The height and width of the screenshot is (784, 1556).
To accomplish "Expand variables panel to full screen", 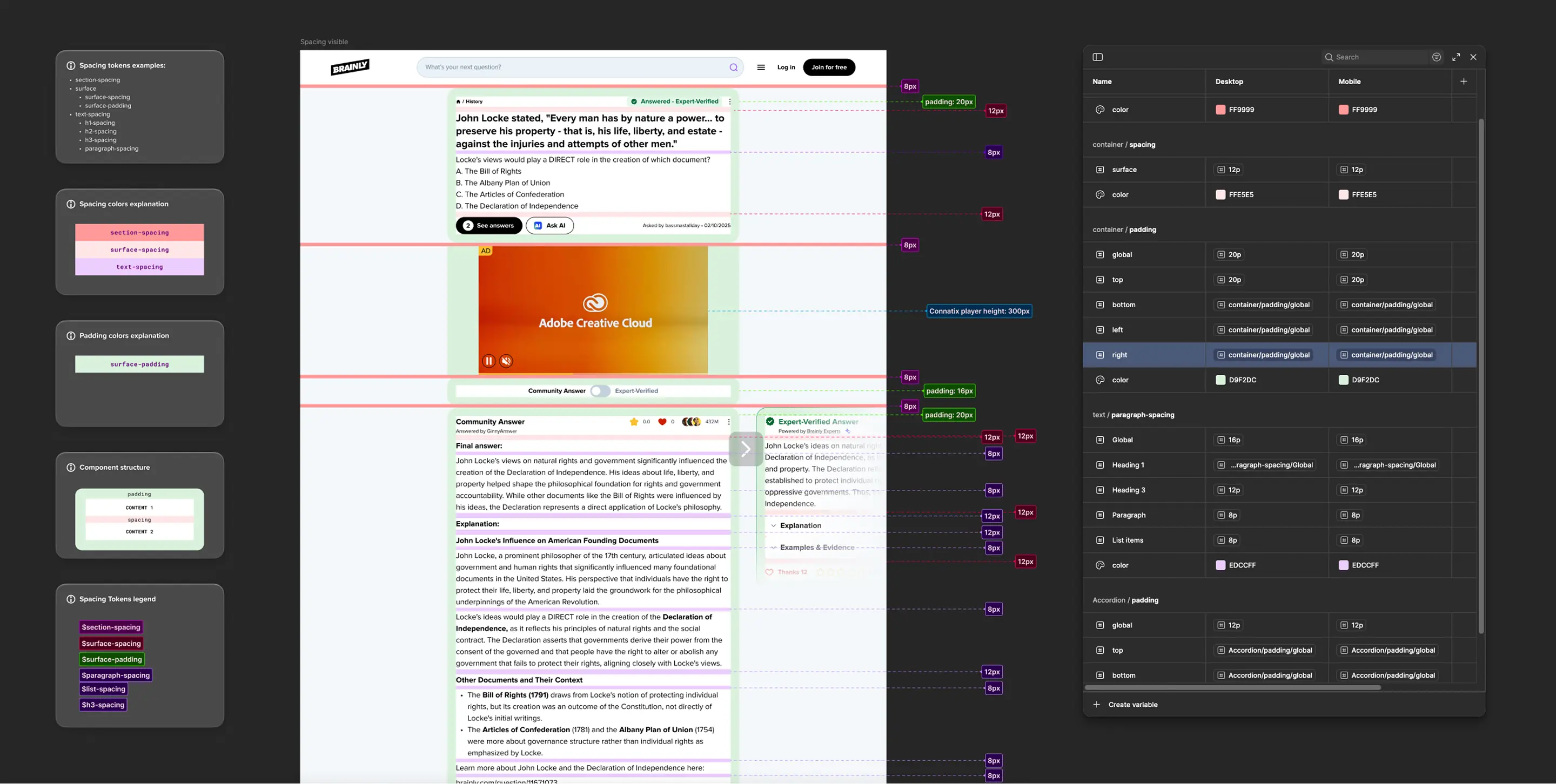I will coord(1457,57).
